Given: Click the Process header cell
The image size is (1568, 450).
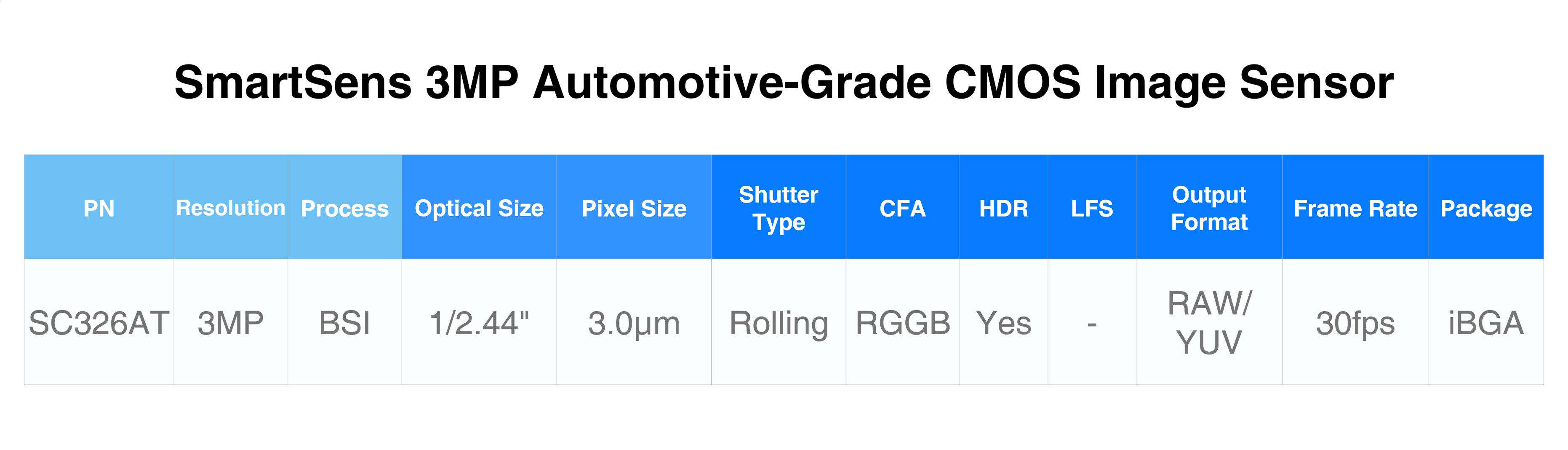Looking at the screenshot, I should 344,208.
